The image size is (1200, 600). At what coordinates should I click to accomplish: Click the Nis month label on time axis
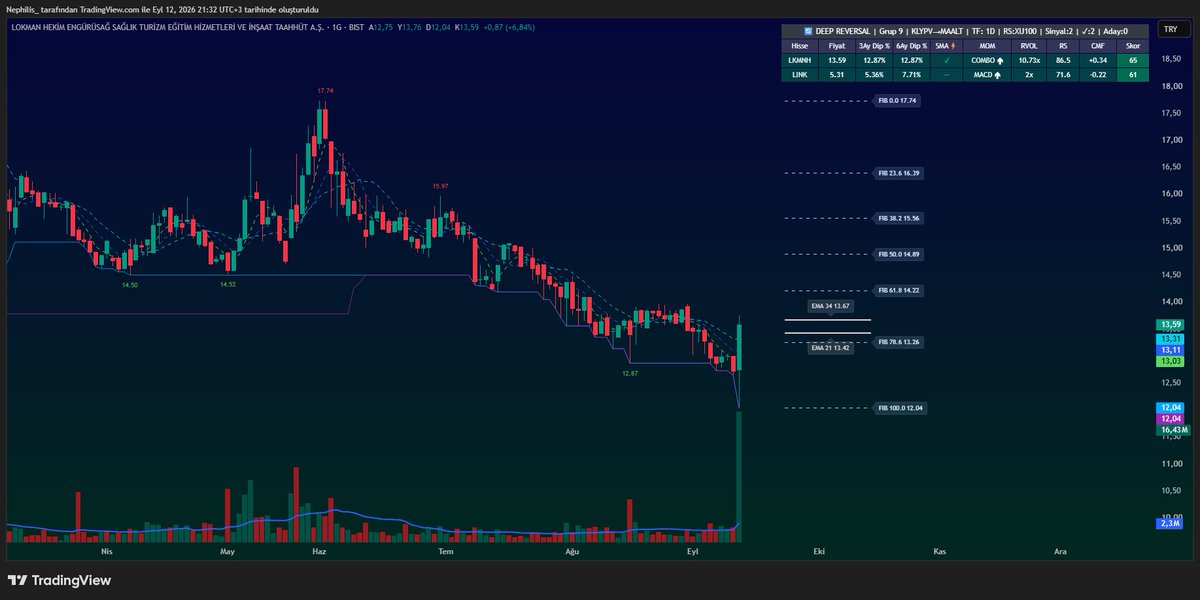coord(108,551)
